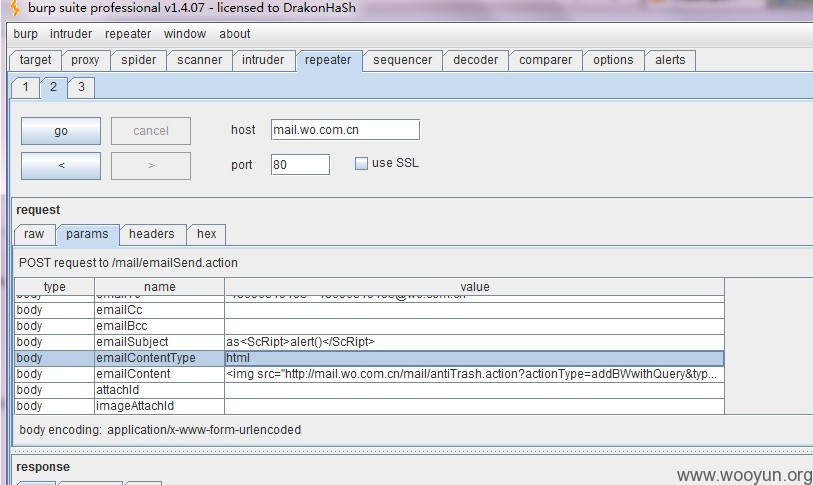Viewport: 813px width, 485px height.
Task: Click the empty imageAttachId value cell
Action: pos(474,407)
